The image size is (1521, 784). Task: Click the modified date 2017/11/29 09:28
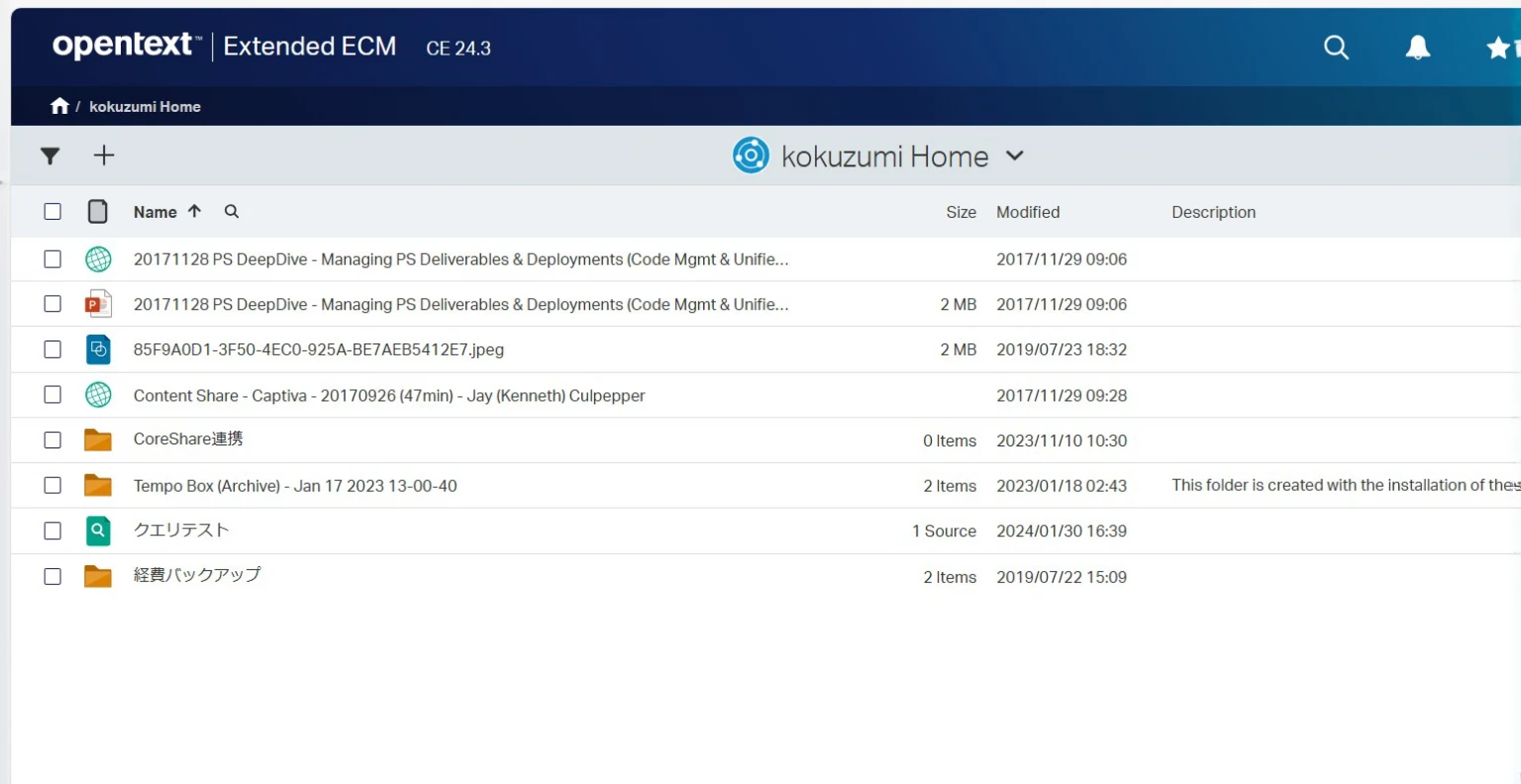1062,396
